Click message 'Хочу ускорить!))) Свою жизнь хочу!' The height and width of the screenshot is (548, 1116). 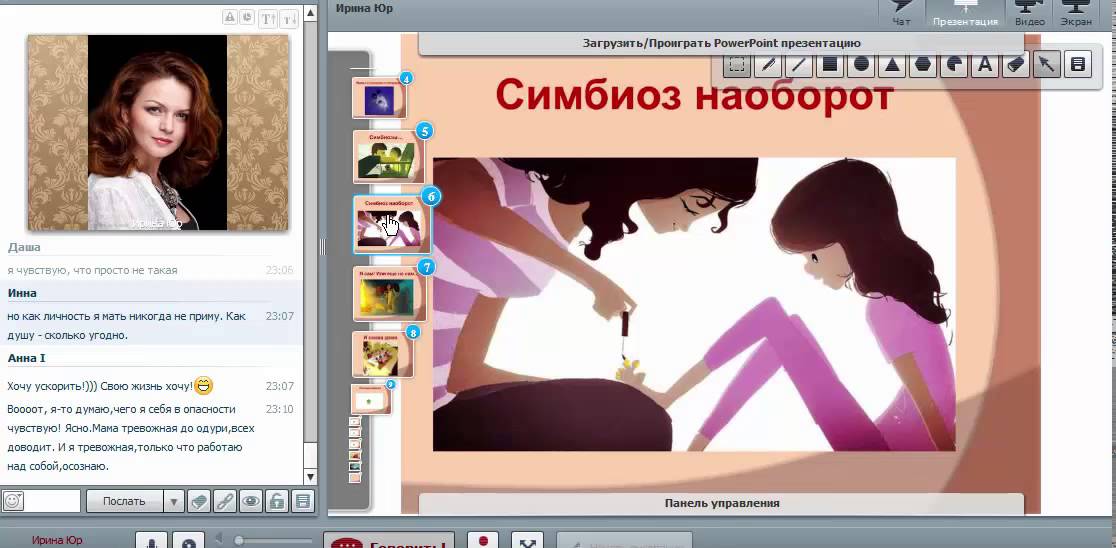[x=100, y=386]
